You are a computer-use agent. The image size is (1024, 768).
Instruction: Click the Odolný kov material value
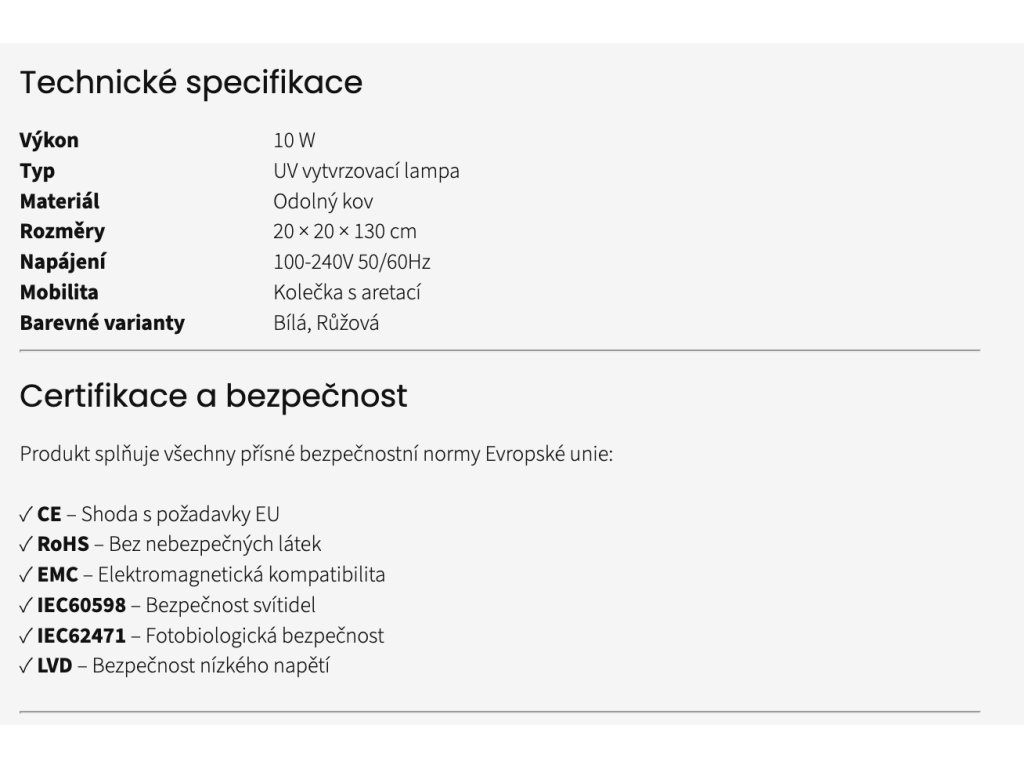click(x=323, y=201)
